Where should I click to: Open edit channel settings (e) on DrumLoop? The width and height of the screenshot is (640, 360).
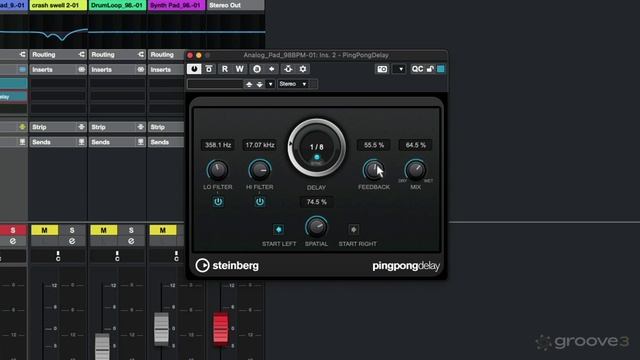(x=131, y=241)
